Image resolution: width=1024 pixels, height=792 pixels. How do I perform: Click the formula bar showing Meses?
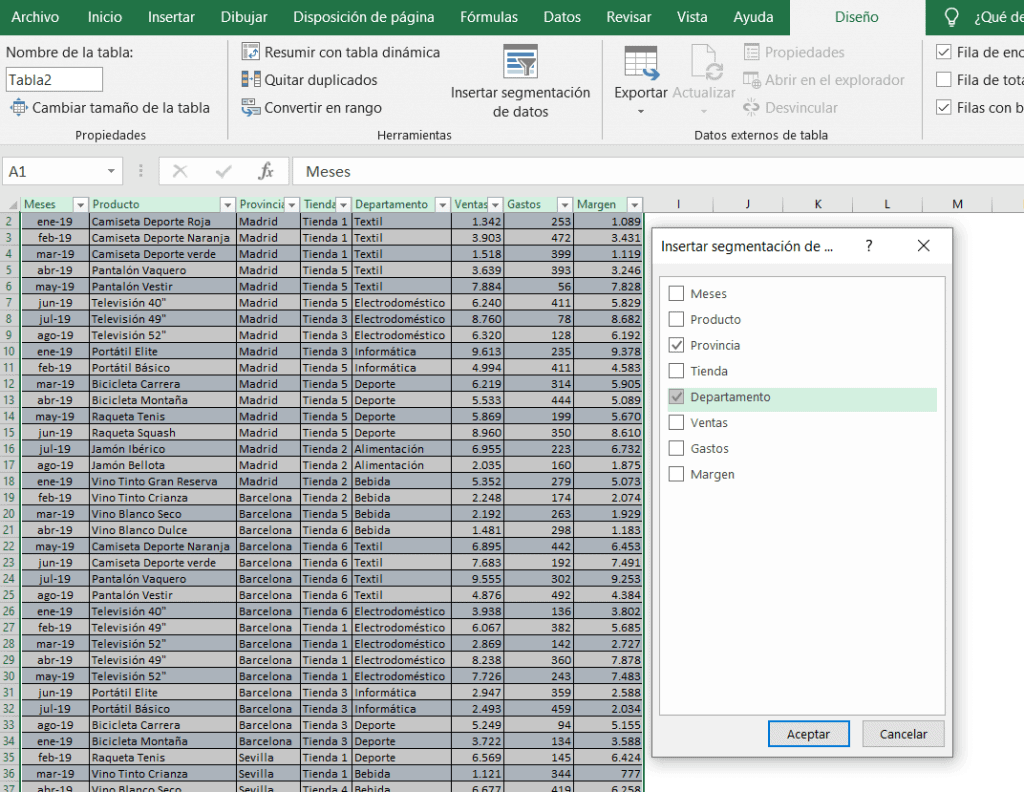point(658,172)
